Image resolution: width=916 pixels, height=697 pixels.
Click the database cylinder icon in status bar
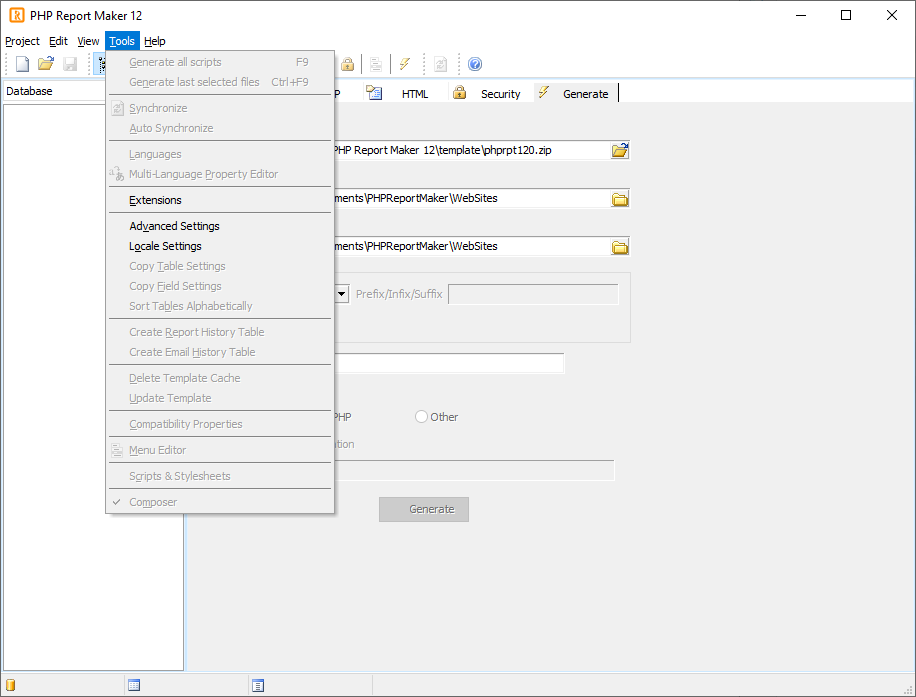[11, 685]
